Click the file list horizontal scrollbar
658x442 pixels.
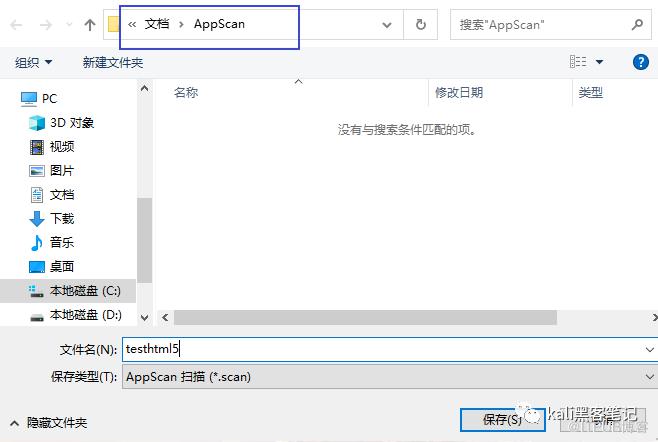pos(365,318)
